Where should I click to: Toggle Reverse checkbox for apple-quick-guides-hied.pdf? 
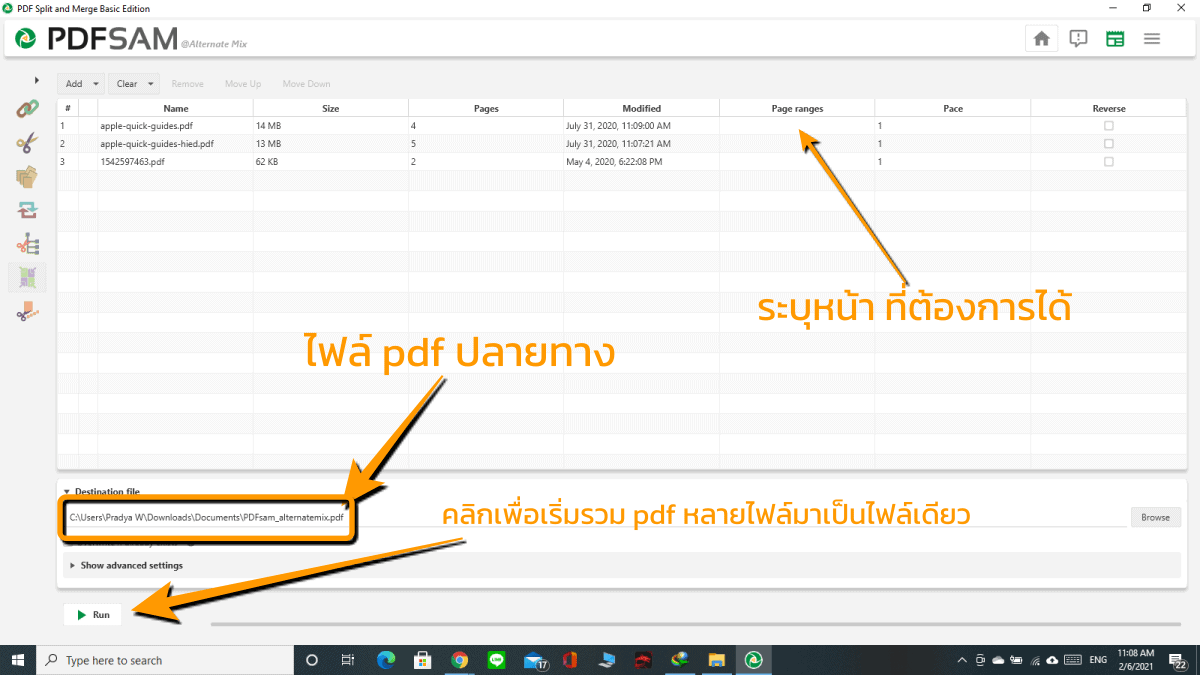(x=1108, y=144)
